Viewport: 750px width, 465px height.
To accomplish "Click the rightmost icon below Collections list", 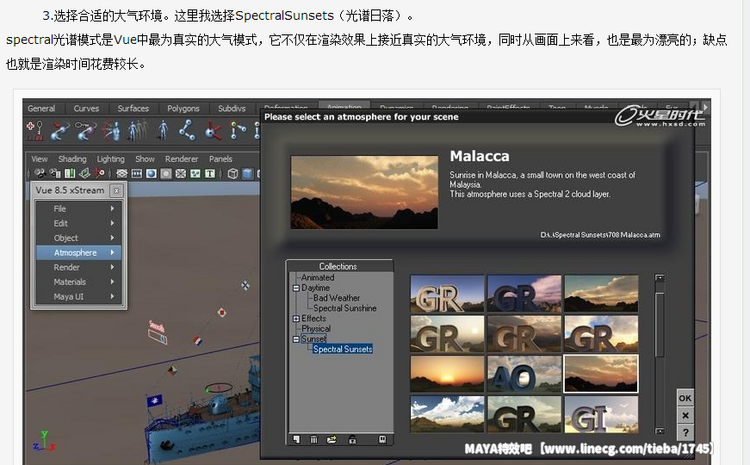I will [x=382, y=439].
